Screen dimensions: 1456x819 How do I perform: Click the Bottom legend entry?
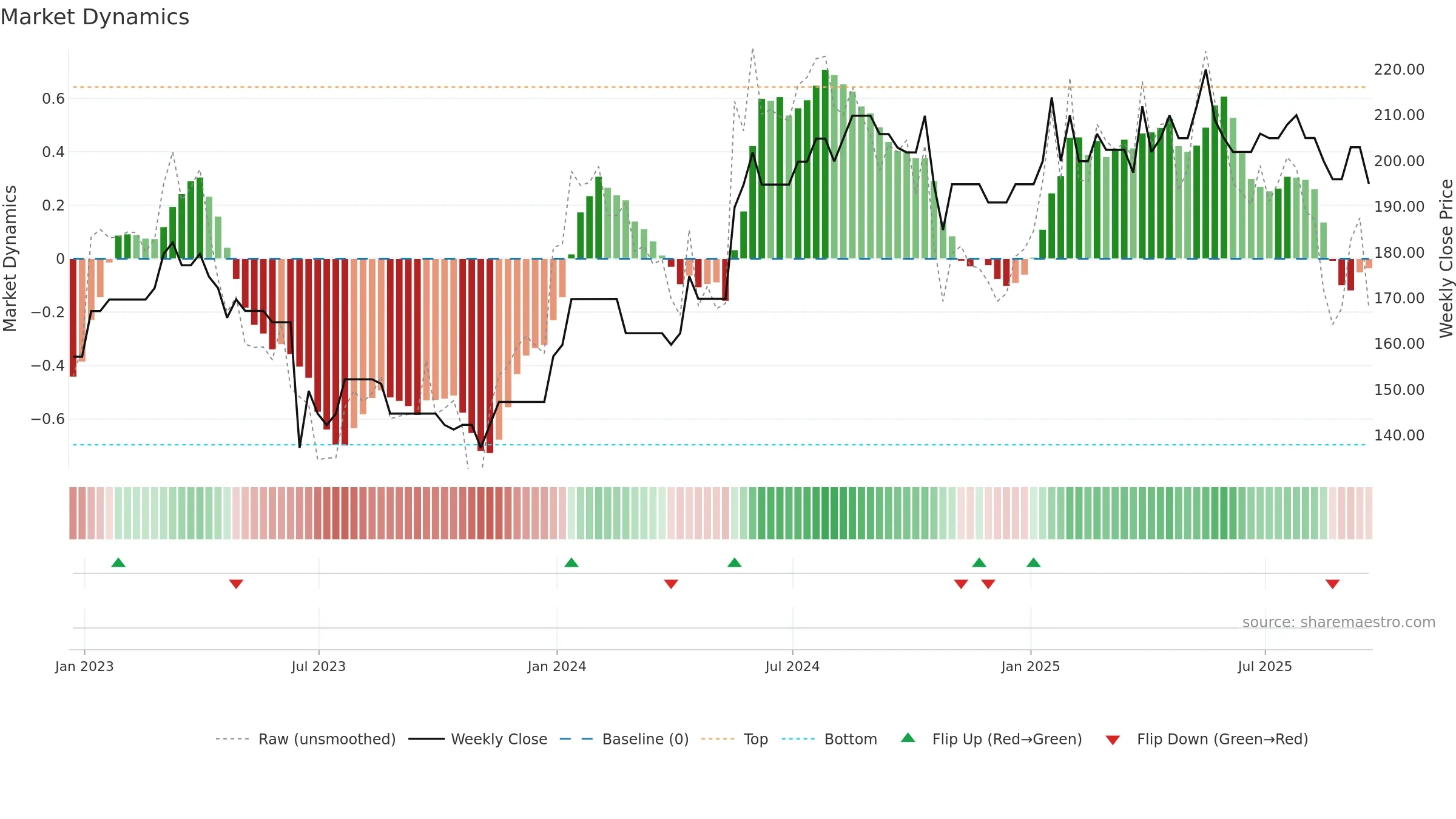829,739
